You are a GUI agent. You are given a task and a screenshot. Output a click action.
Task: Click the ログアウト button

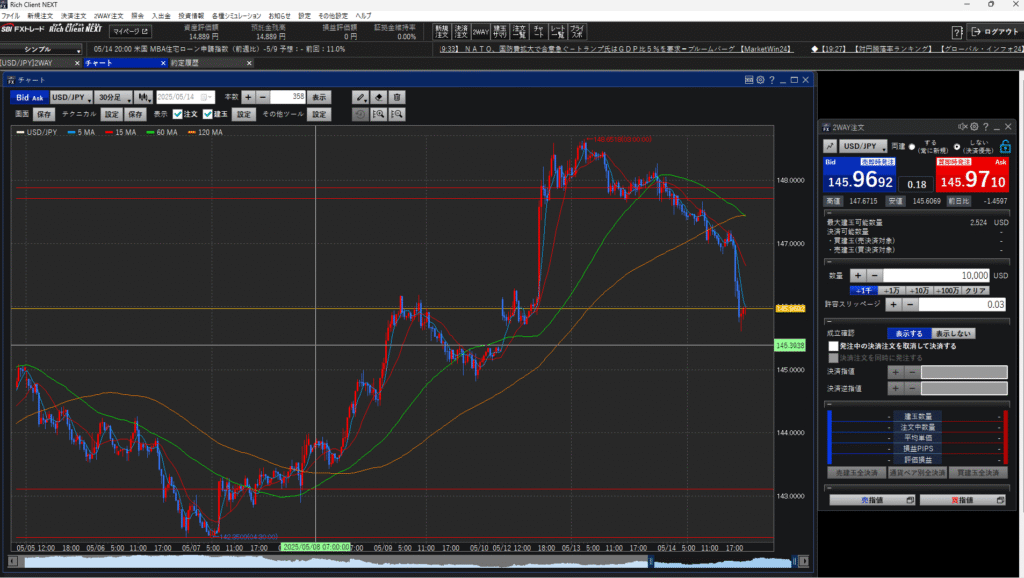(x=995, y=33)
